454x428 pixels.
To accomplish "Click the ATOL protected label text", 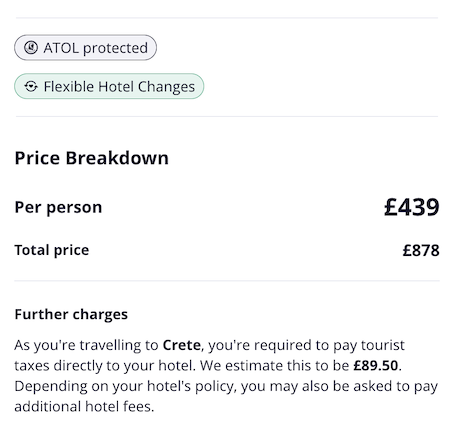I will [x=96, y=48].
